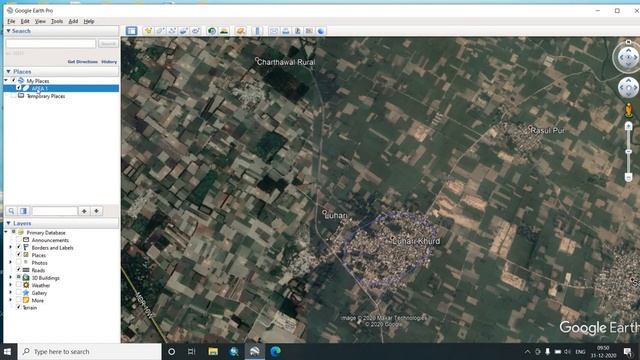Select the Add Image Overlay tool
Image resolution: width=640 pixels, height=360 pixels.
pyautogui.click(x=184, y=31)
